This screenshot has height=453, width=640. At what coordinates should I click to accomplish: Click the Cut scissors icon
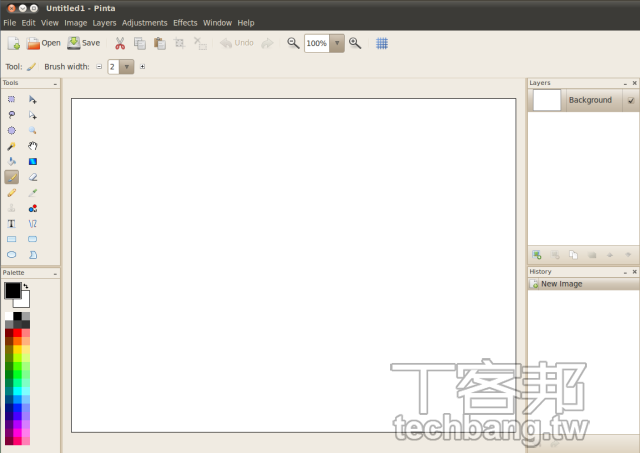120,43
